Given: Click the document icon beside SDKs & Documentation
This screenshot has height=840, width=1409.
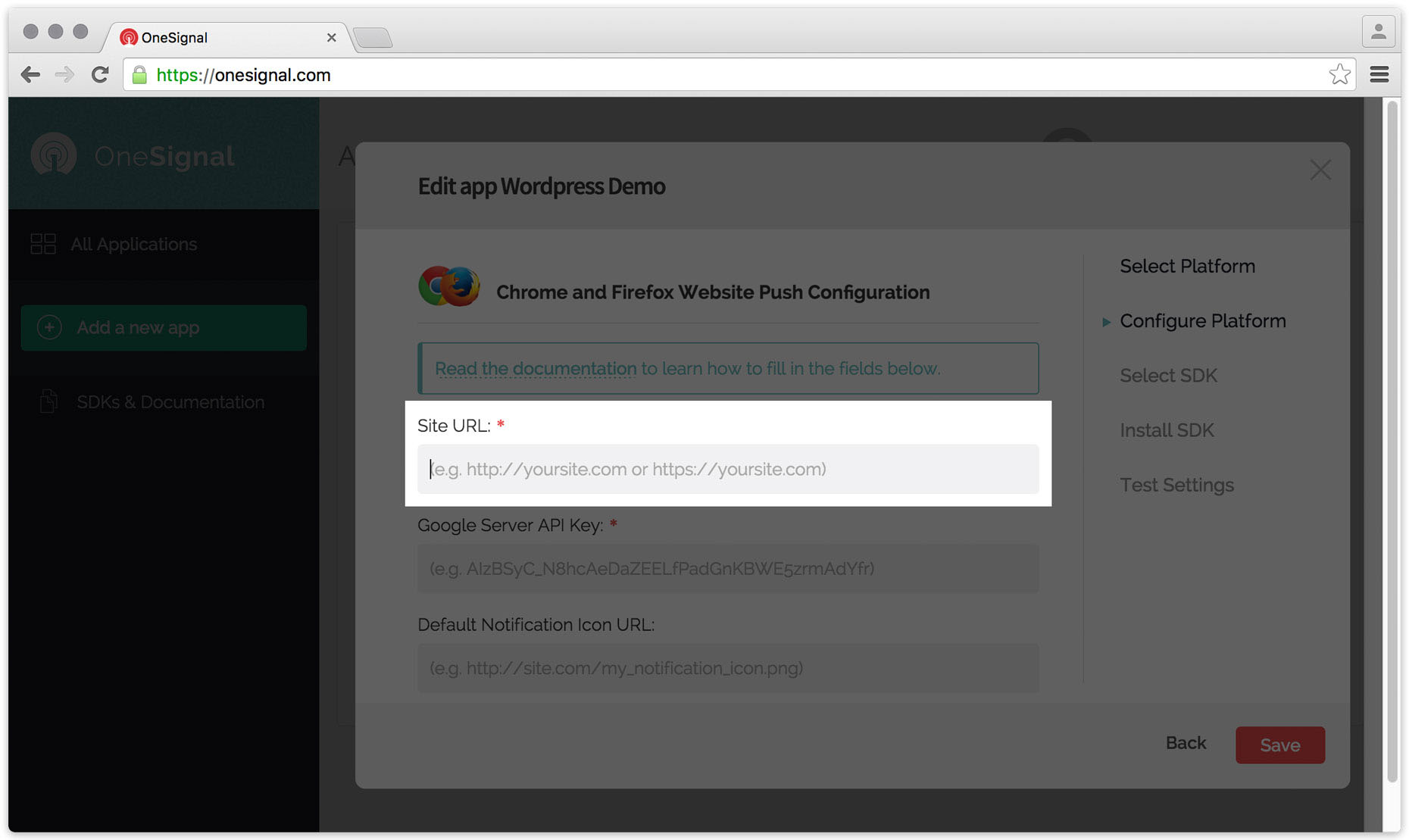Looking at the screenshot, I should coord(48,401).
